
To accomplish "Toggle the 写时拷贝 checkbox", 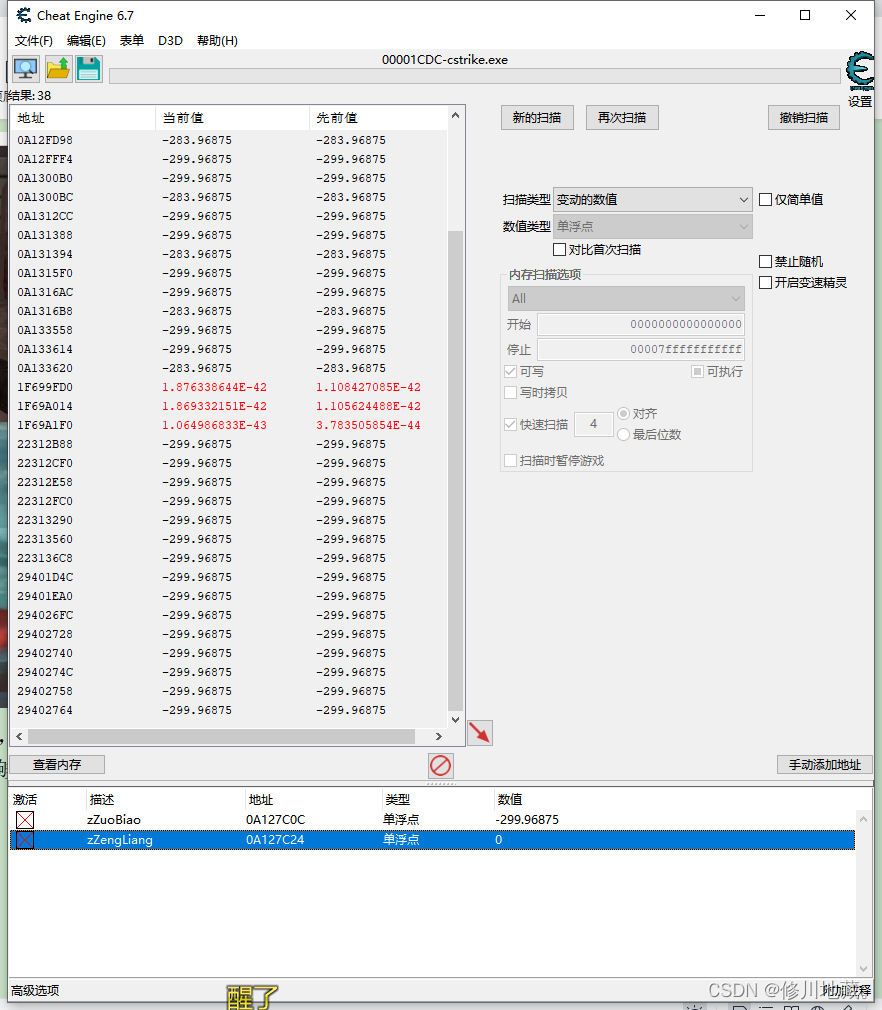I will coord(510,392).
